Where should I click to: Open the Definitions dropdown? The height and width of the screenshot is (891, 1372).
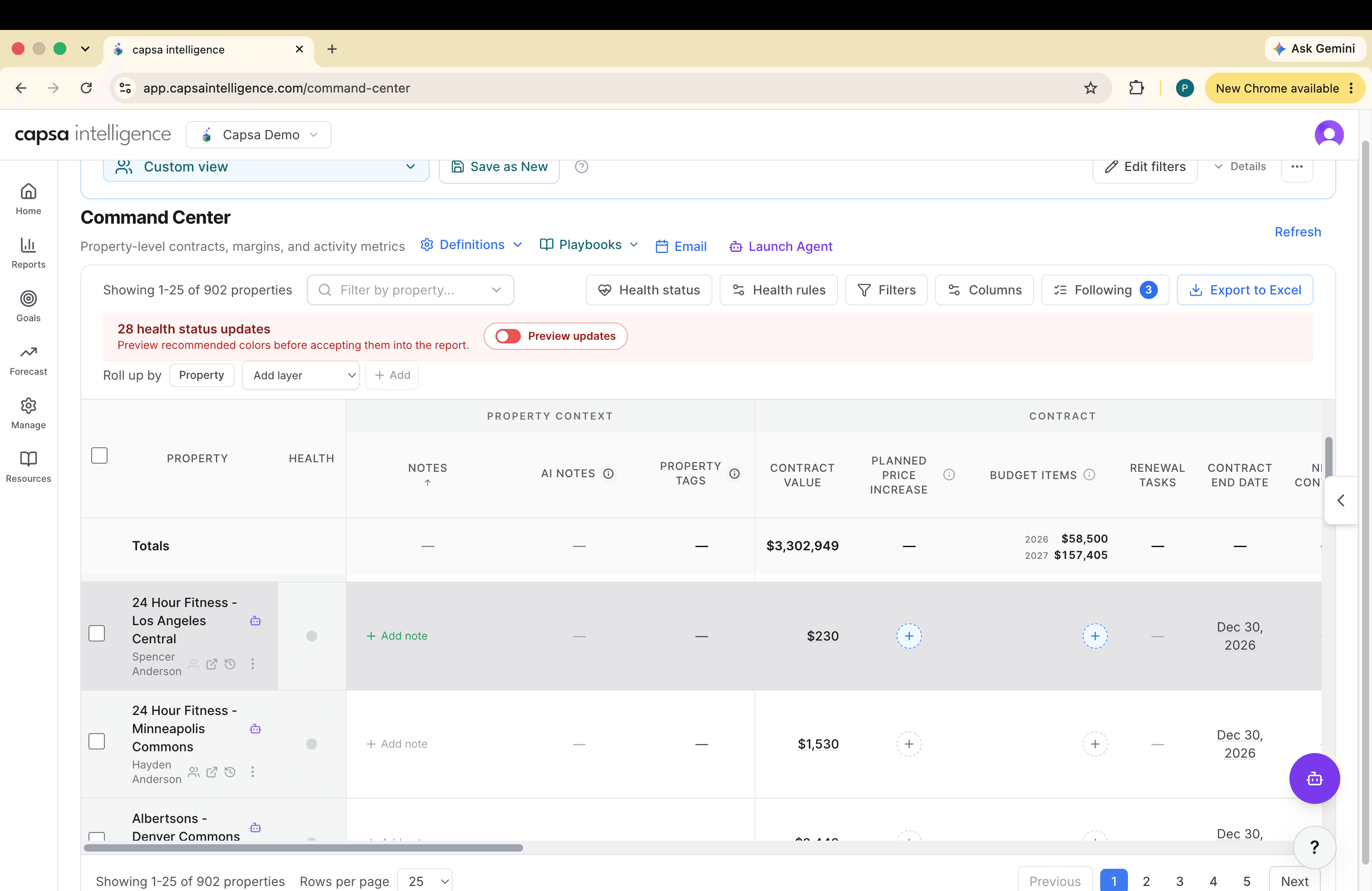point(471,245)
